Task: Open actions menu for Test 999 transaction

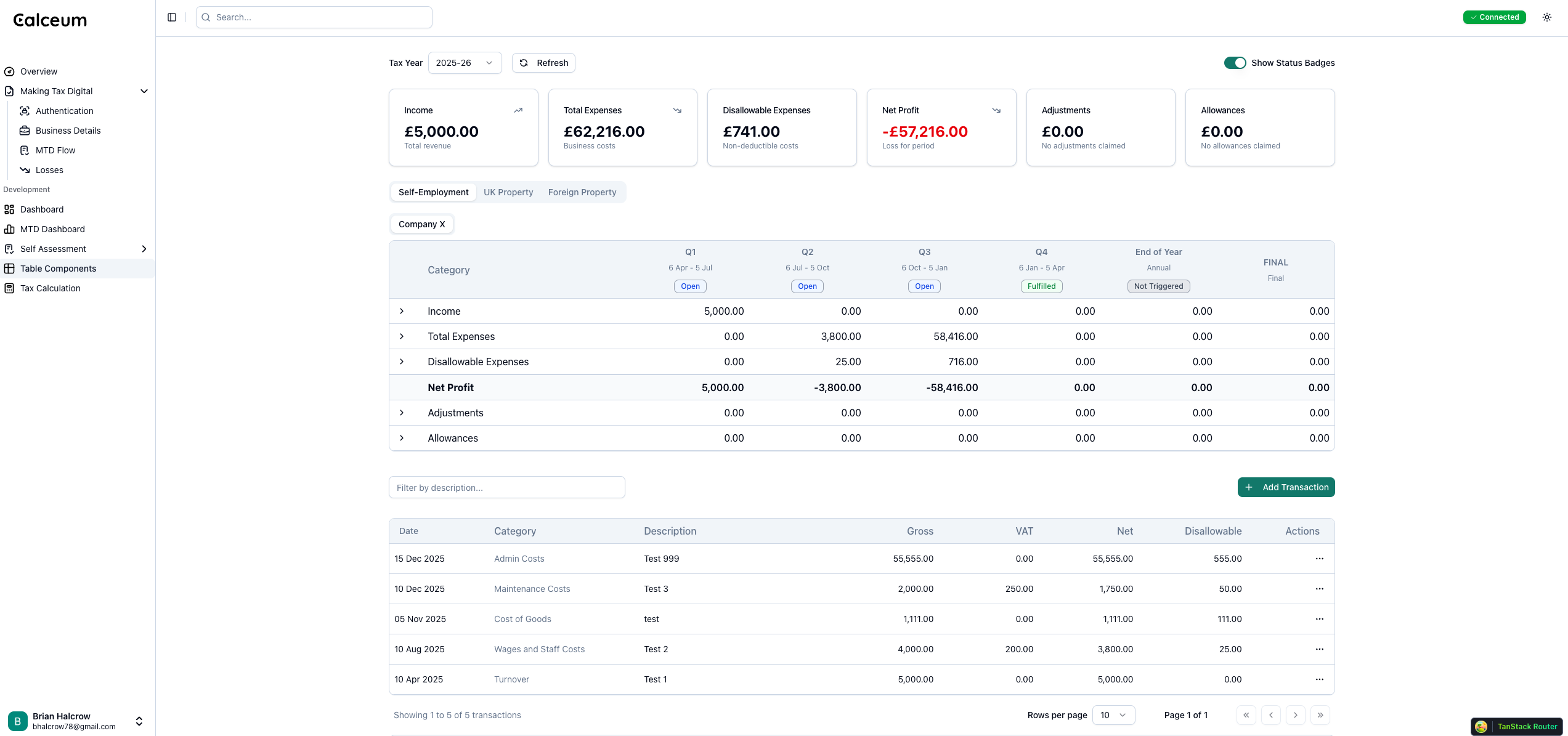Action: click(1319, 559)
